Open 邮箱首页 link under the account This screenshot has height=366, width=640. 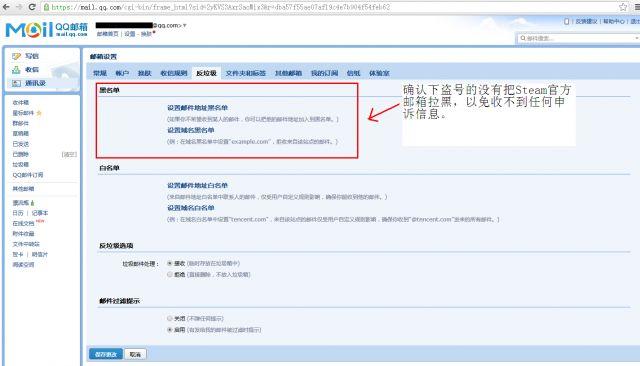107,34
